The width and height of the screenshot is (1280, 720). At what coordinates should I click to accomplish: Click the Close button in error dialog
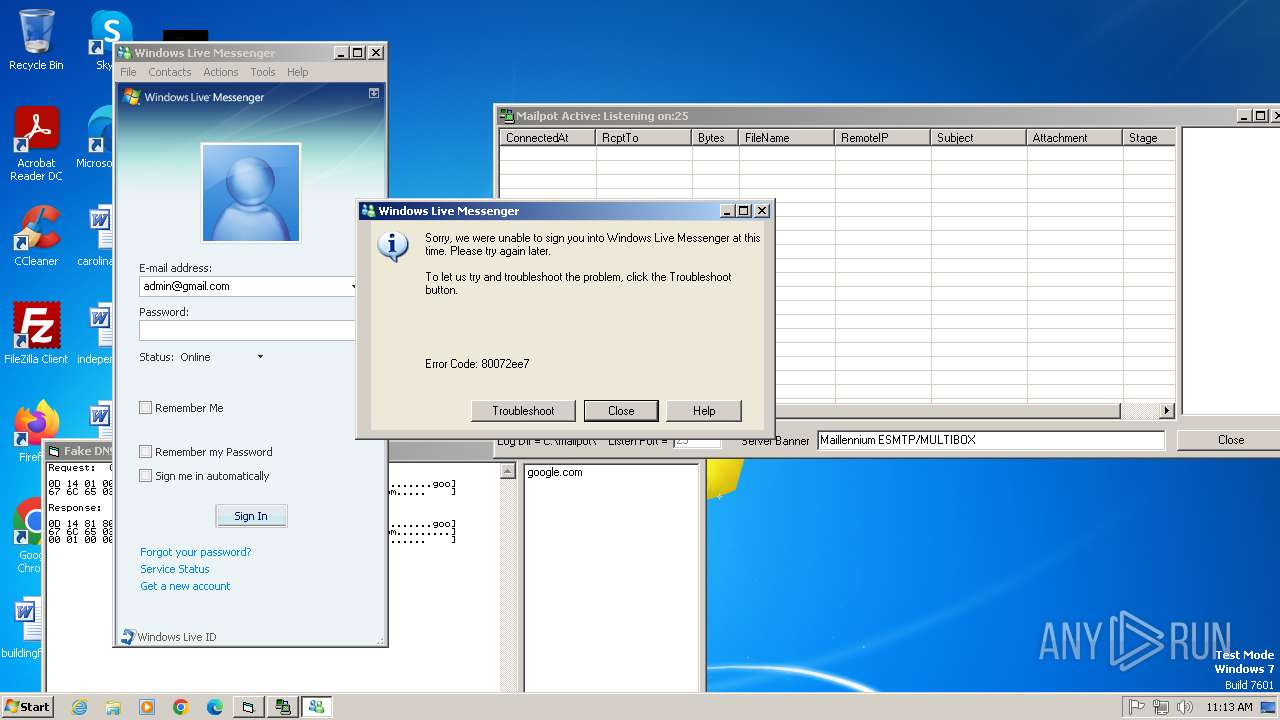[x=621, y=411]
